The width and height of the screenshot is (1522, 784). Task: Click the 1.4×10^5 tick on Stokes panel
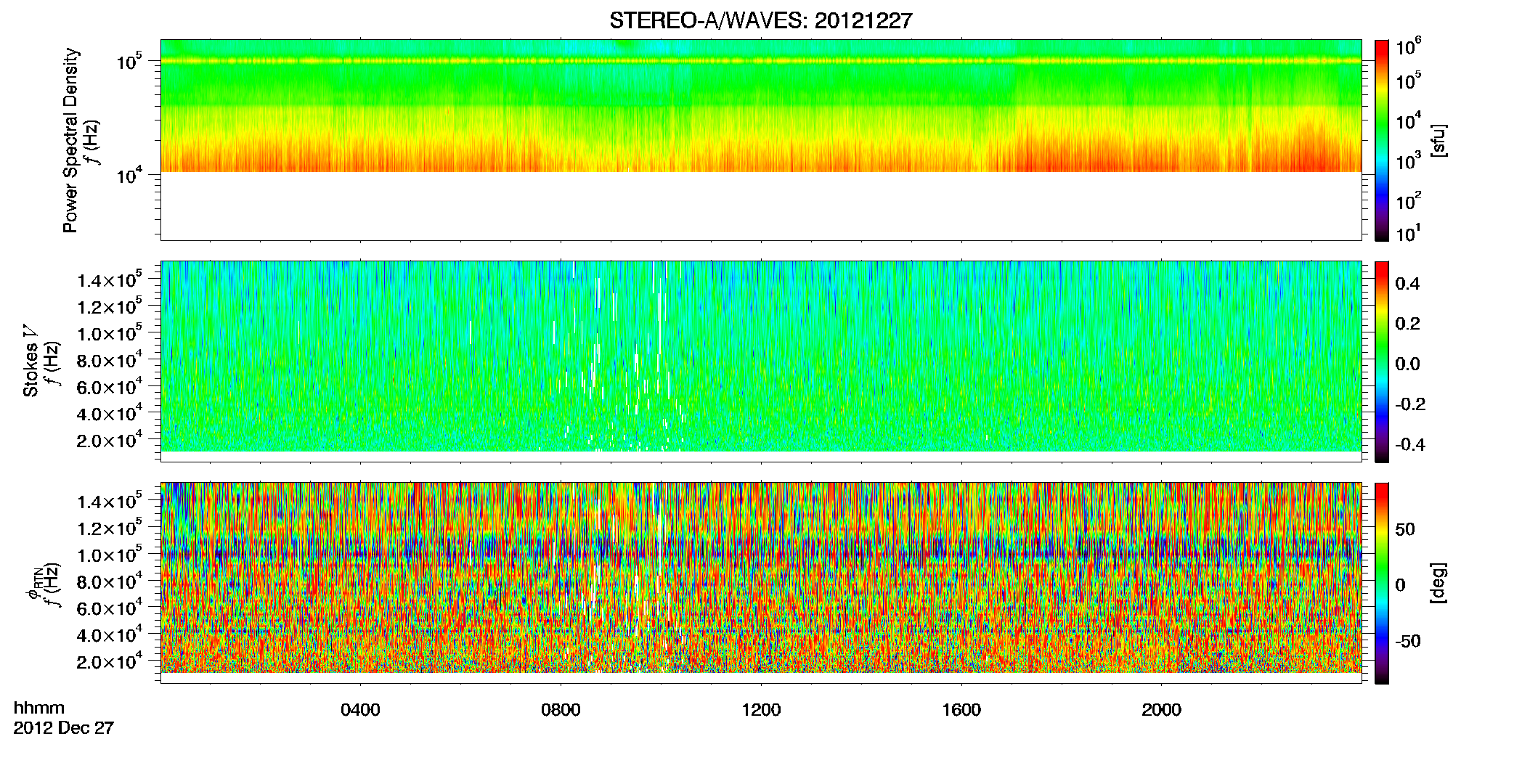click(110, 280)
